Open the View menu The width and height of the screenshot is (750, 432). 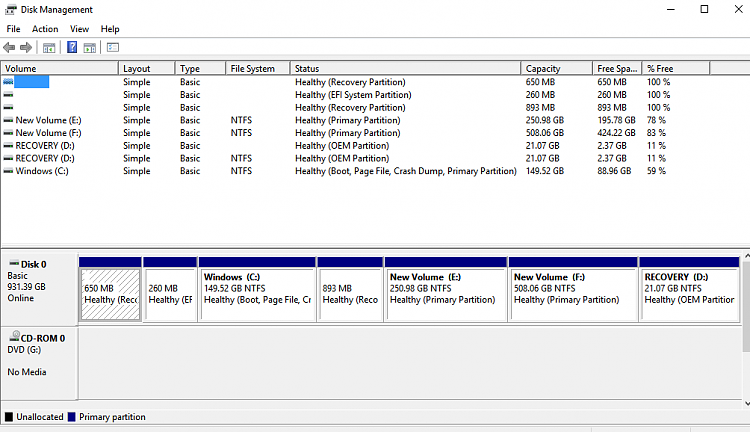[79, 29]
